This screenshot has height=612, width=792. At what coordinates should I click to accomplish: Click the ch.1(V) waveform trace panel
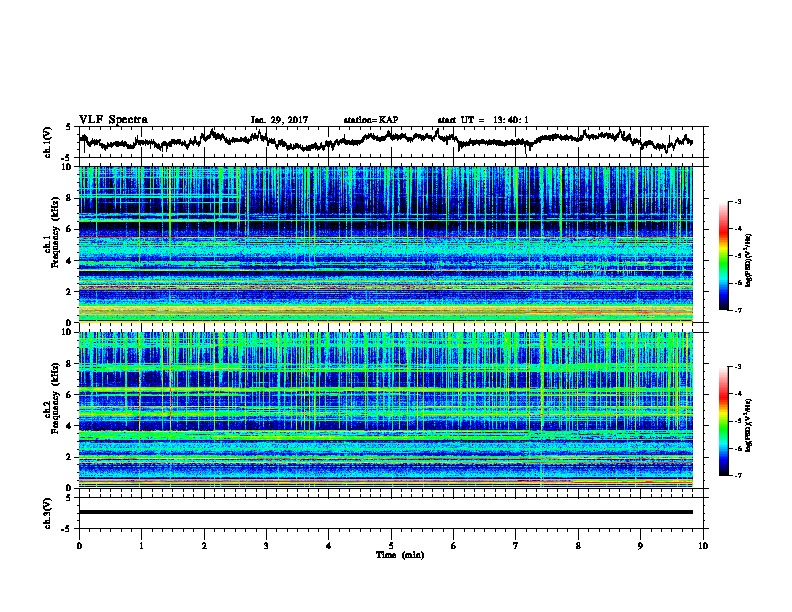point(391,142)
